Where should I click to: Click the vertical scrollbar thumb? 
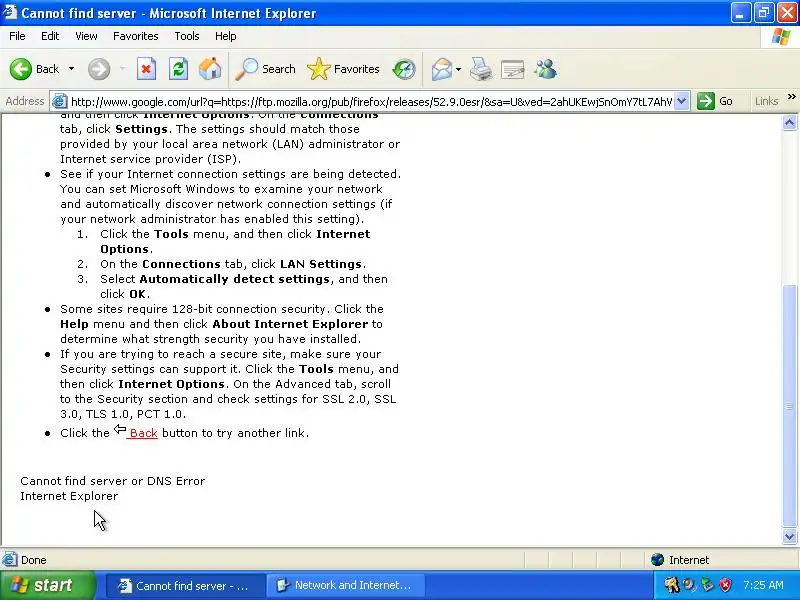(x=789, y=406)
